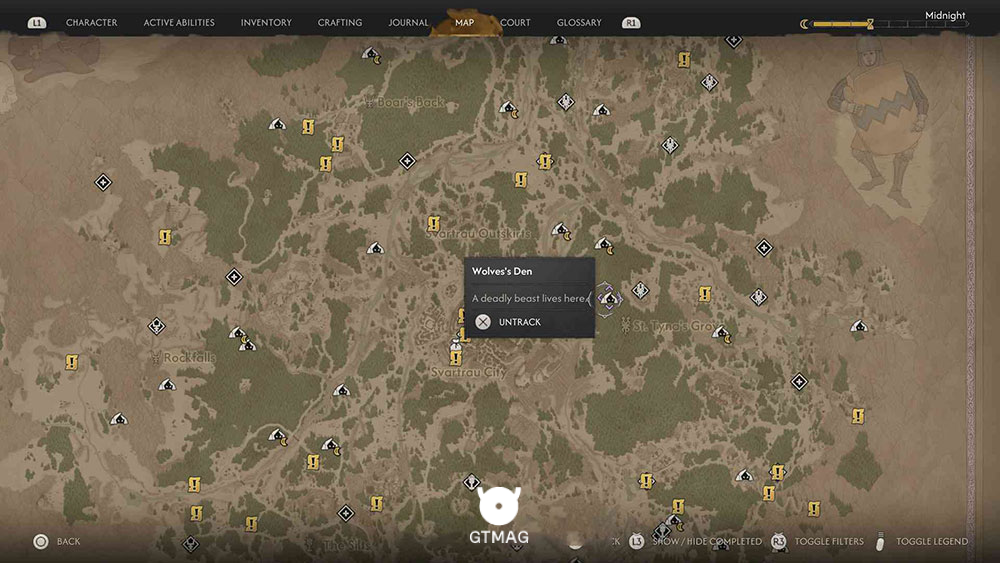1000x563 pixels.
Task: Click the Wolves's Den tooltip title
Action: click(502, 271)
